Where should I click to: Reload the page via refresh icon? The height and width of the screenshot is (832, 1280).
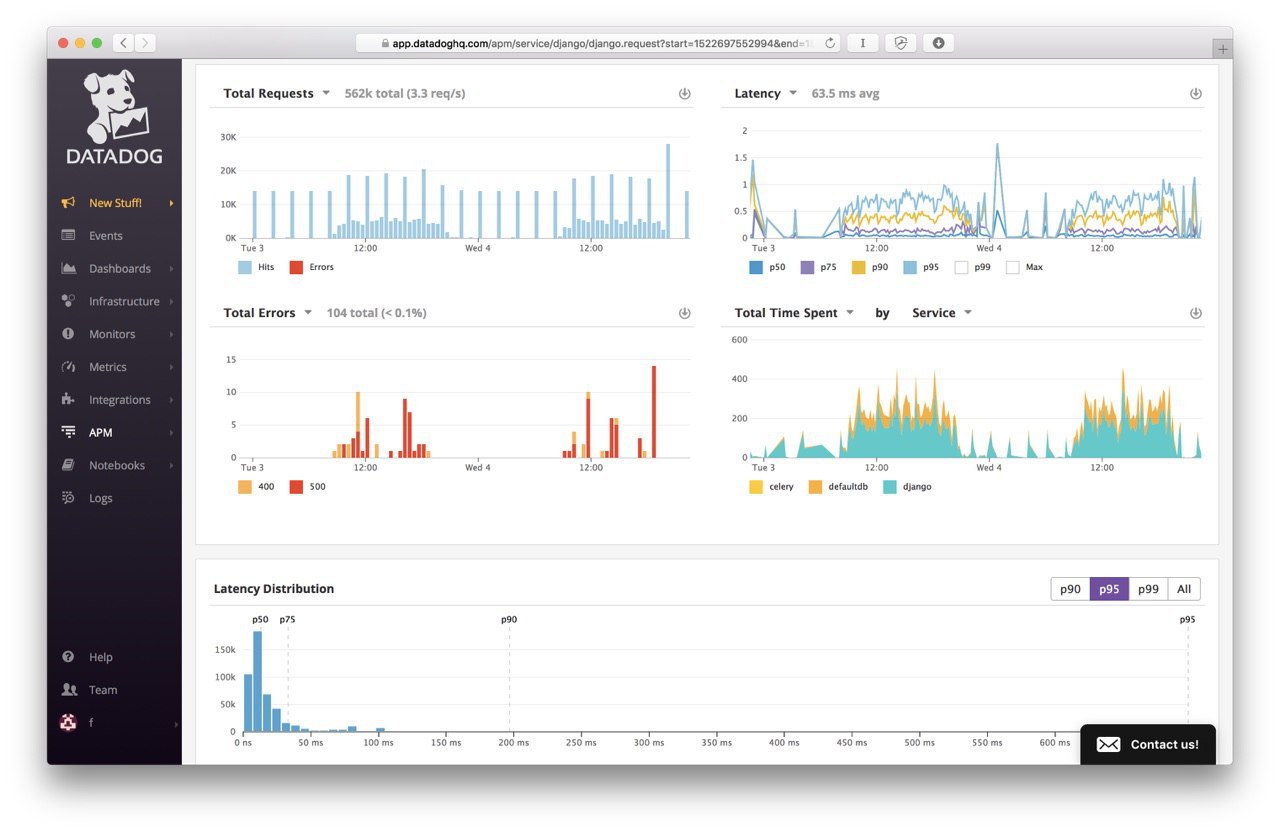[x=830, y=43]
